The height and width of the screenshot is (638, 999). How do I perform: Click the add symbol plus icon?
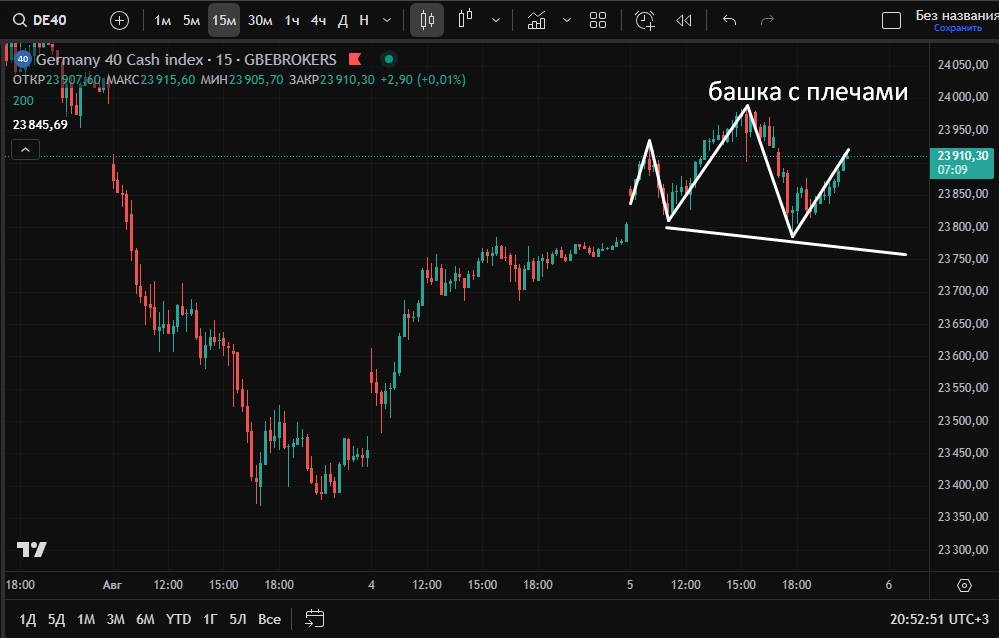pyautogui.click(x=119, y=20)
